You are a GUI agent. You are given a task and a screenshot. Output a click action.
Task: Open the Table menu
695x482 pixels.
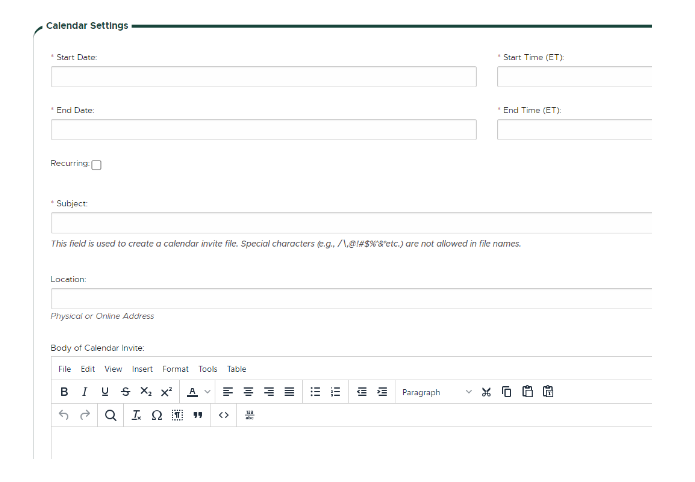[236, 369]
